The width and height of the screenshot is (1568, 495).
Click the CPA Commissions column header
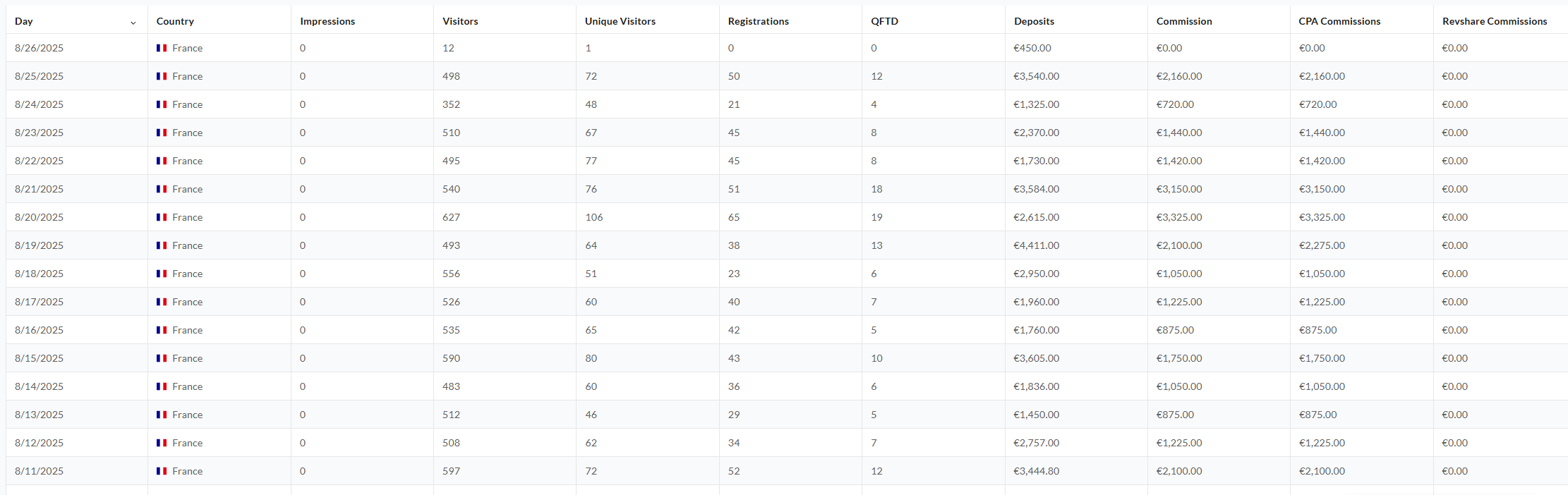point(1339,21)
